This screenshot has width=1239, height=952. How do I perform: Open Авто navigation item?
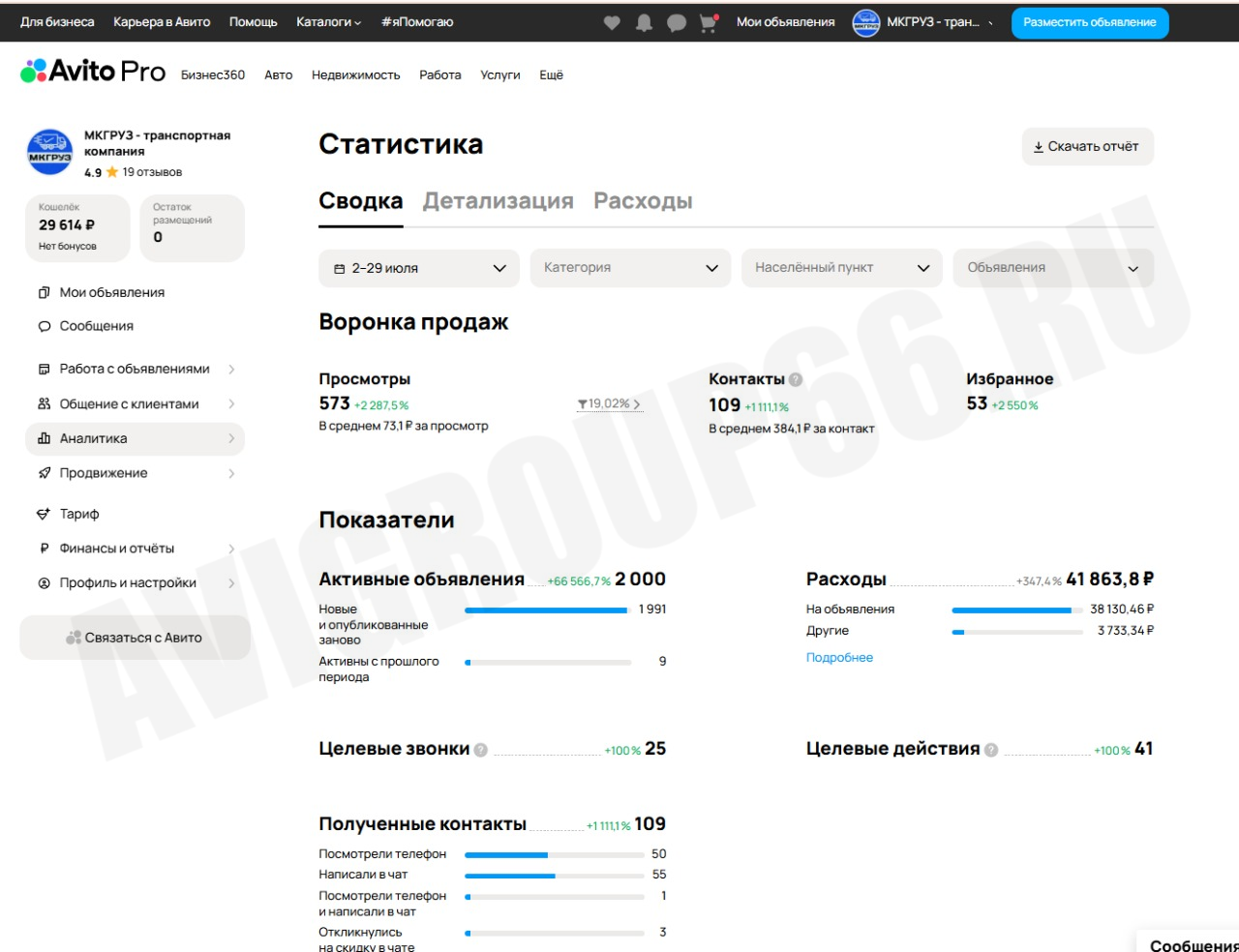click(279, 74)
